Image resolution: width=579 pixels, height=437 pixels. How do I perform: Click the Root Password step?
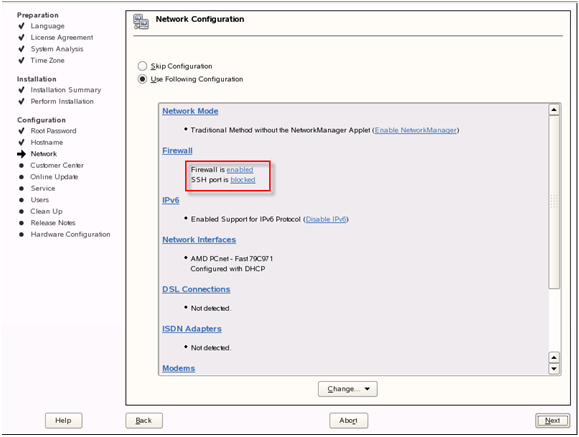click(53, 131)
